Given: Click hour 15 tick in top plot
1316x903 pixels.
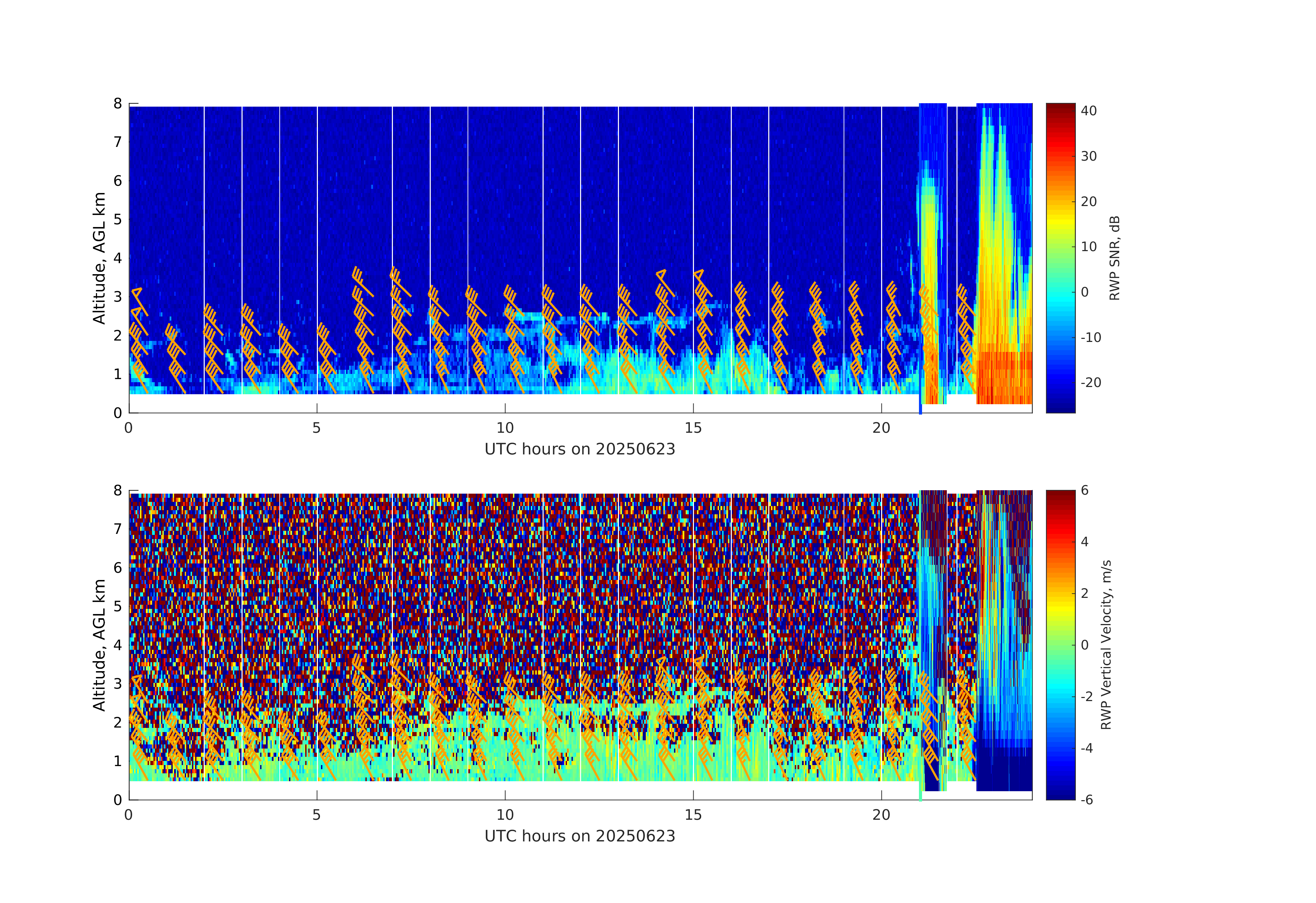Looking at the screenshot, I should [693, 428].
